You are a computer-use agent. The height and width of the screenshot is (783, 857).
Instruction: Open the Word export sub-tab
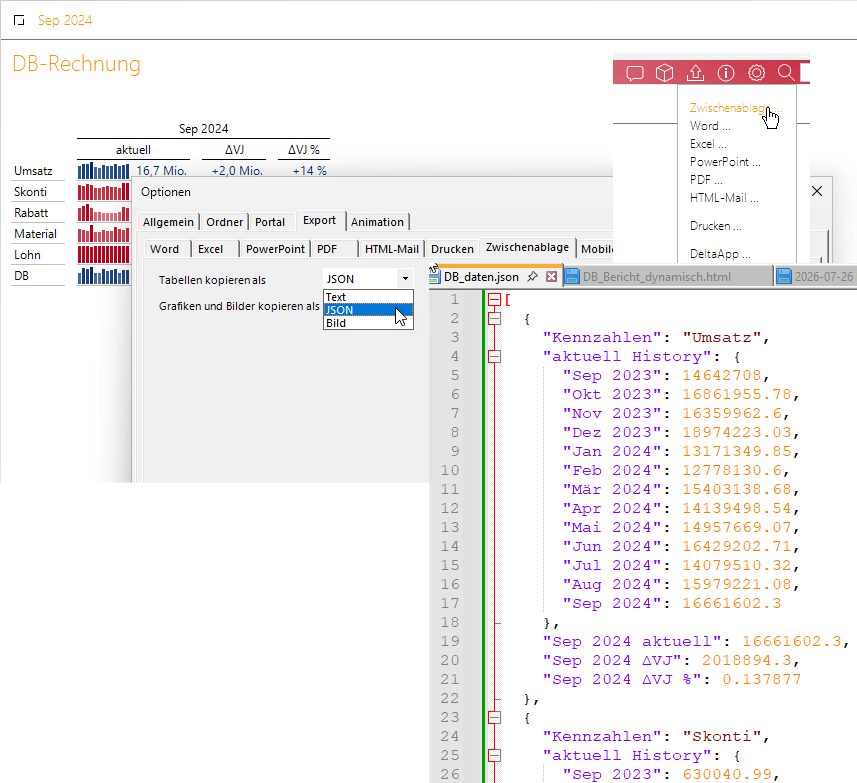click(165, 249)
